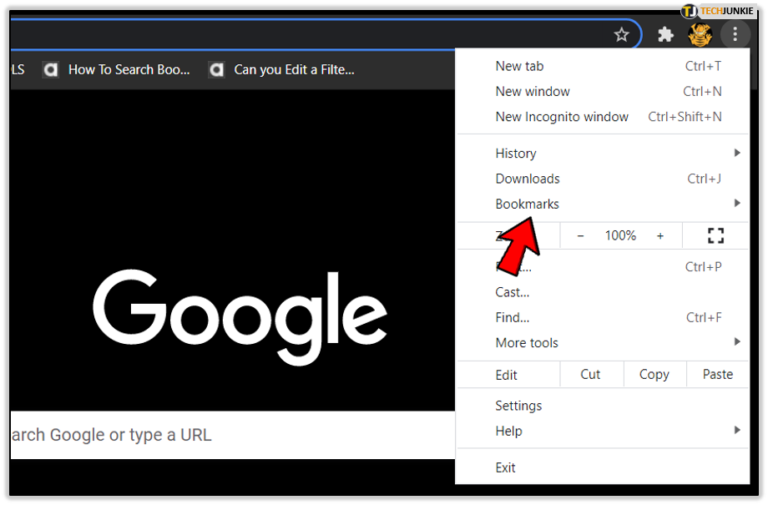Select New tab from the menu
The image size is (768, 505).
[x=602, y=66]
